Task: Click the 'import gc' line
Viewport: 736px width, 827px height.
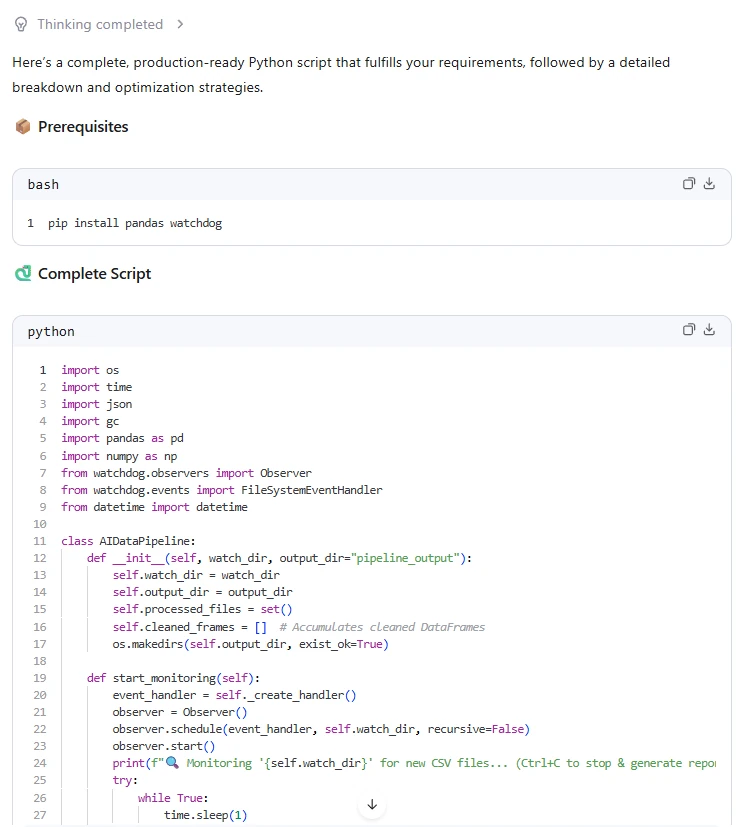Action: click(90, 421)
